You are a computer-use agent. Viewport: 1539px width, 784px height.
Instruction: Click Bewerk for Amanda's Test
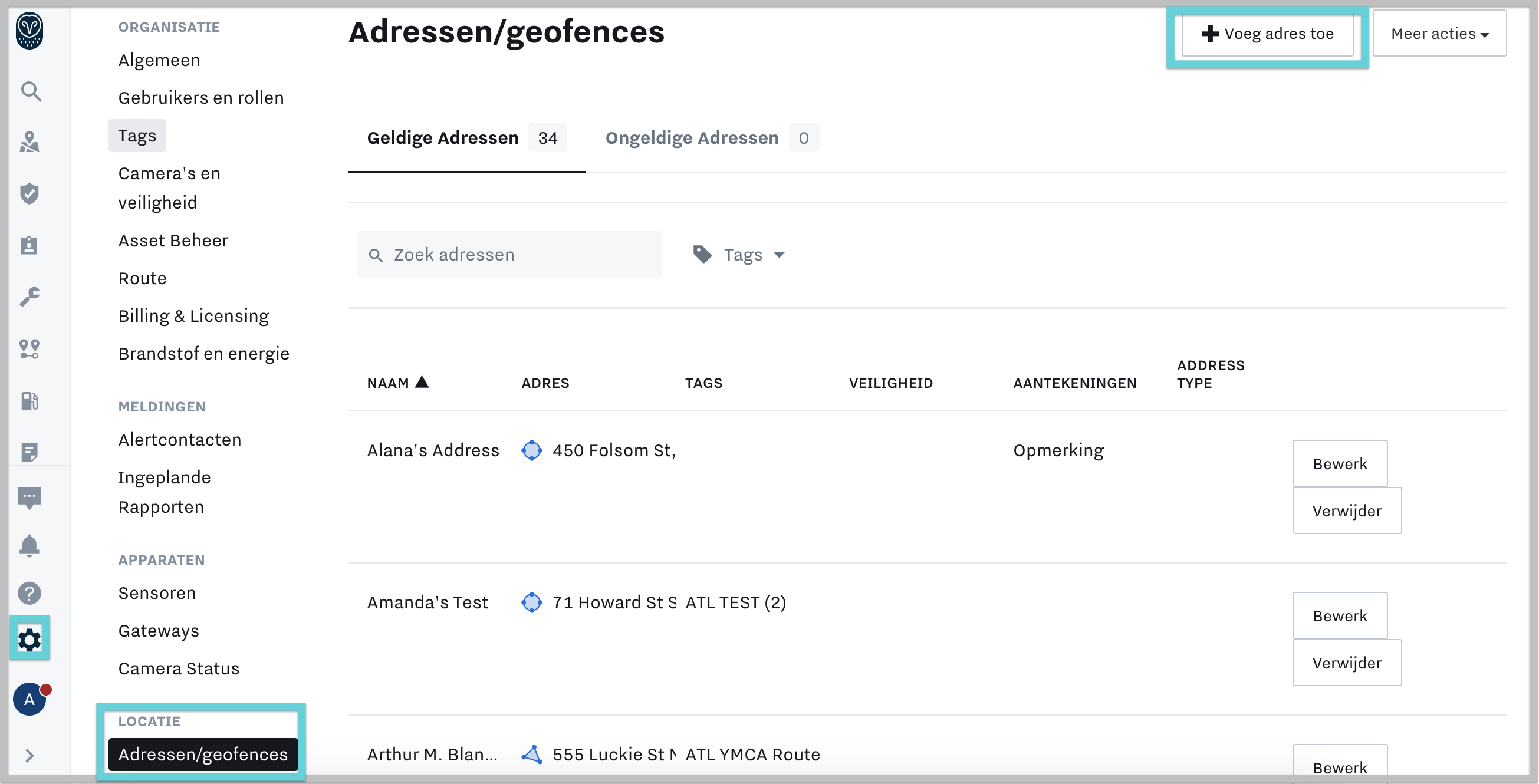coord(1340,615)
